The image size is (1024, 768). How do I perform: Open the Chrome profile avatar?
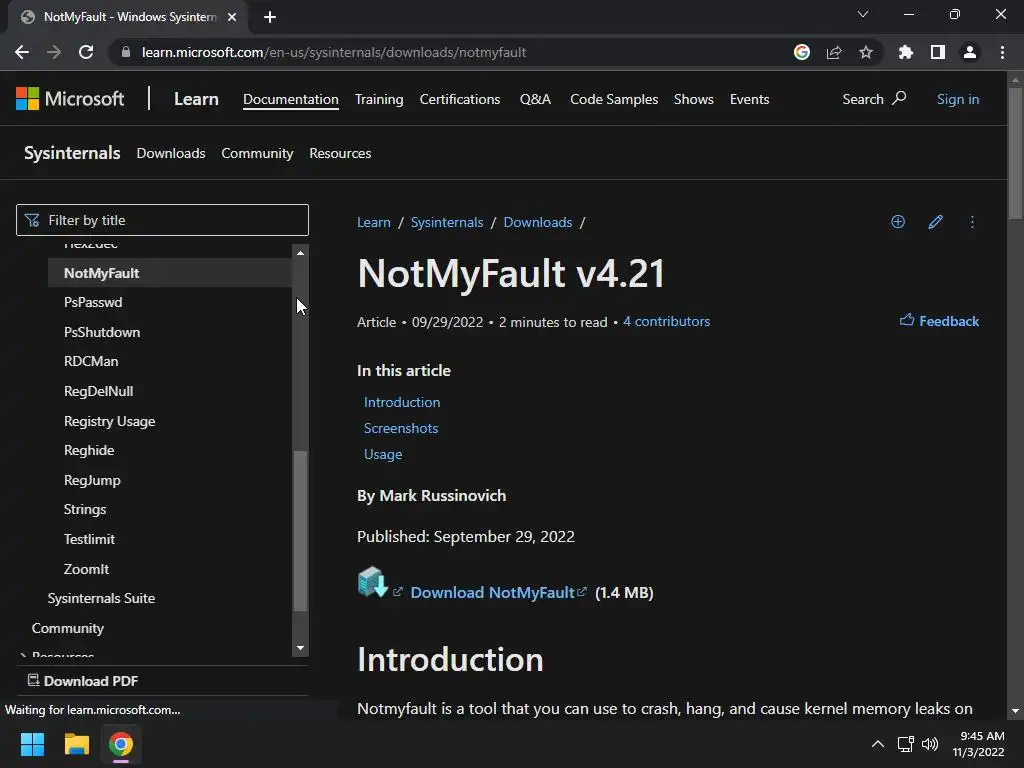click(970, 52)
